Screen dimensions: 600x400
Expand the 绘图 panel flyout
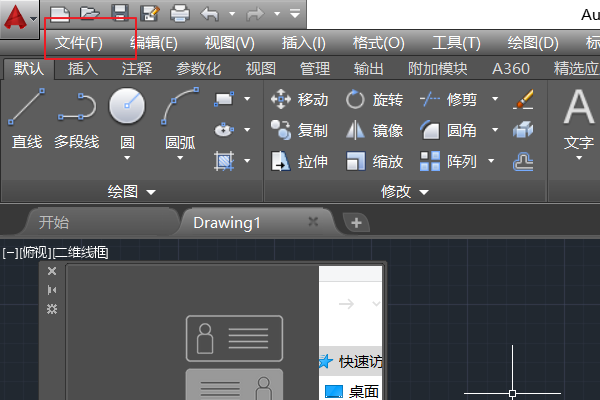click(x=132, y=191)
